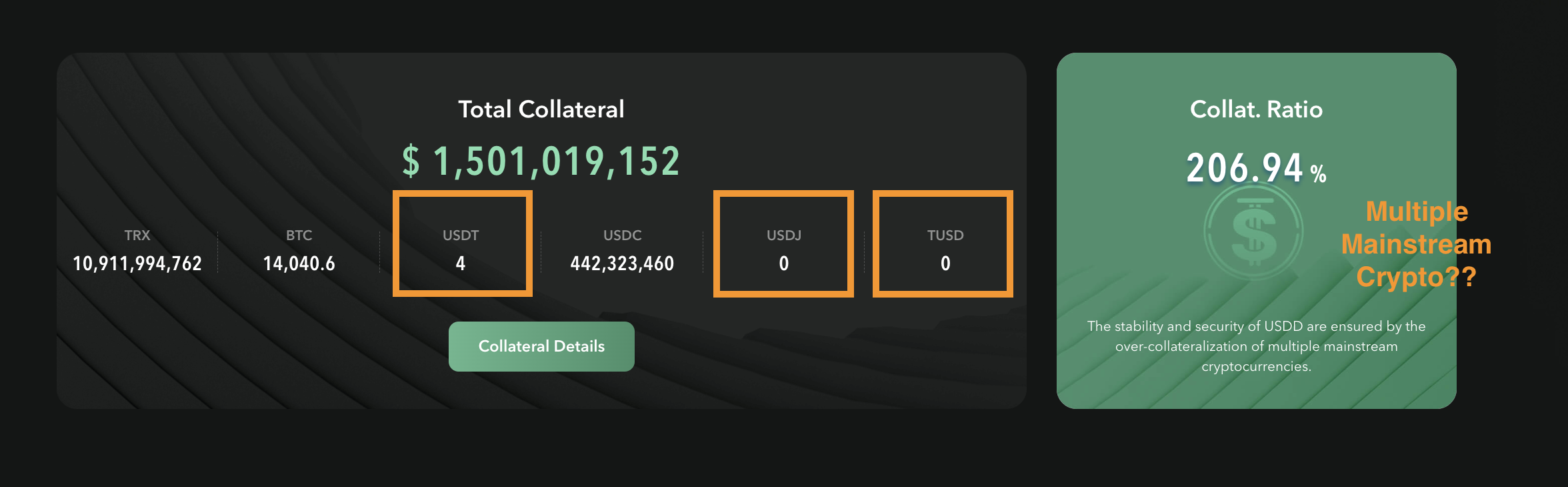Select the BTC collateral value 14,040.6

point(299,264)
